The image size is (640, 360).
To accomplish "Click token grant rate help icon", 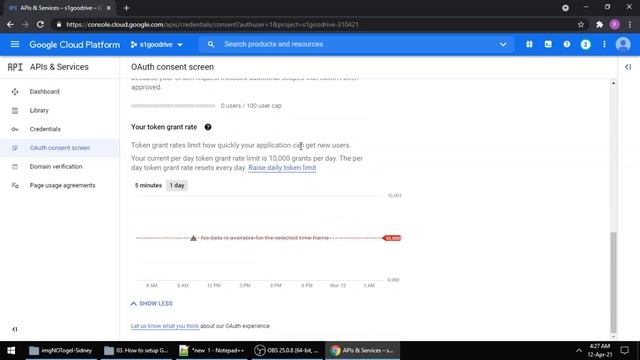I will coord(208,127).
